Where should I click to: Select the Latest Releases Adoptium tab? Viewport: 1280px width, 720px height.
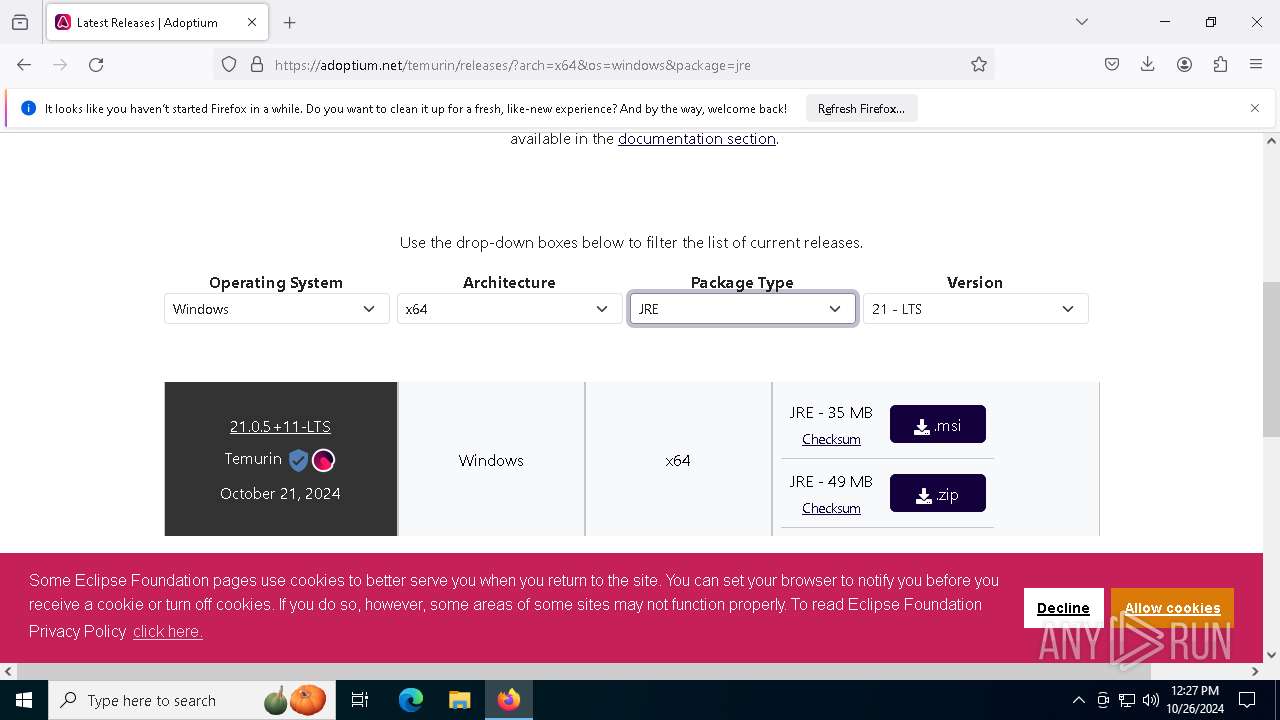click(156, 22)
